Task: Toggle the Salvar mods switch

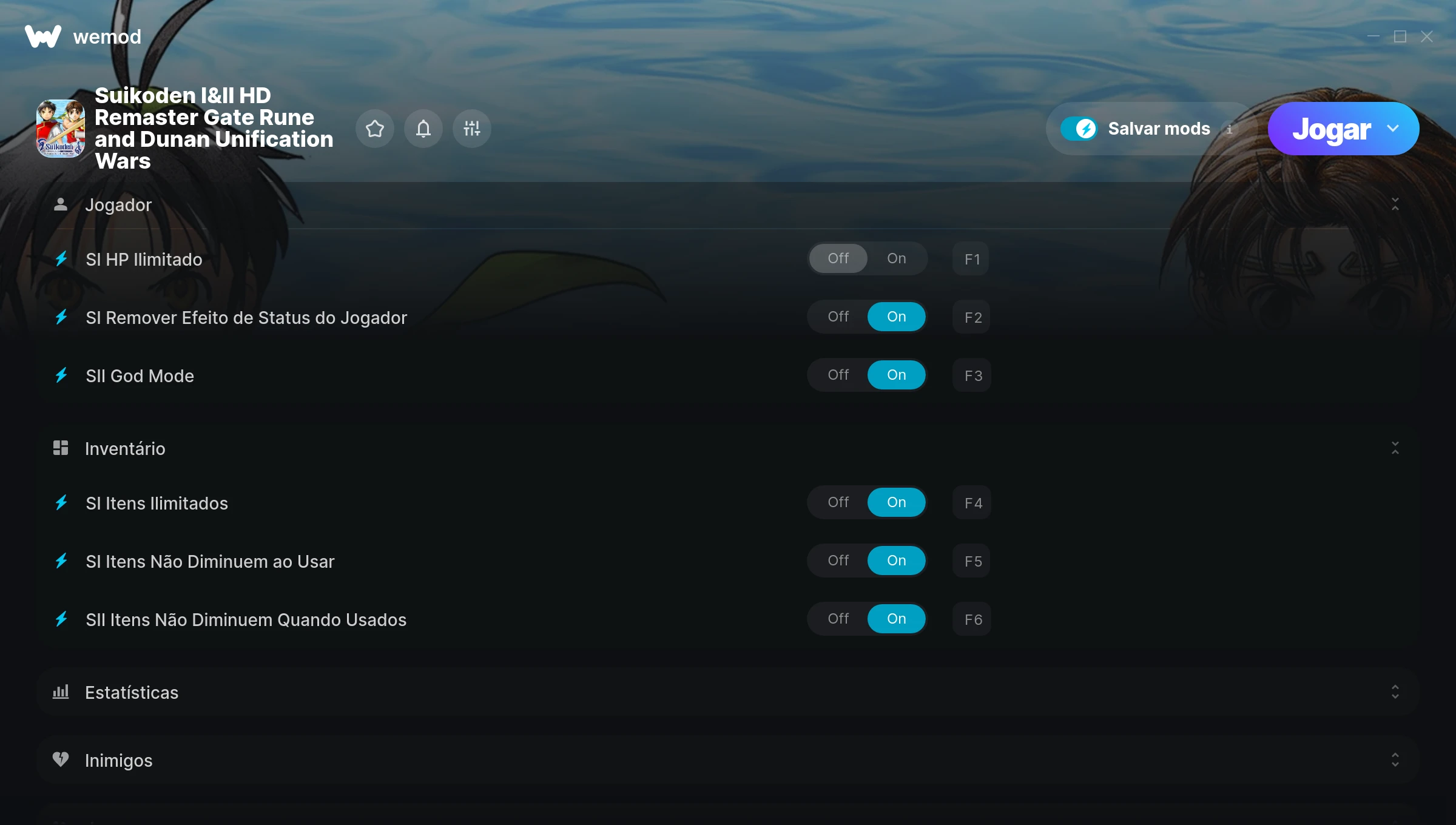Action: pyautogui.click(x=1079, y=129)
